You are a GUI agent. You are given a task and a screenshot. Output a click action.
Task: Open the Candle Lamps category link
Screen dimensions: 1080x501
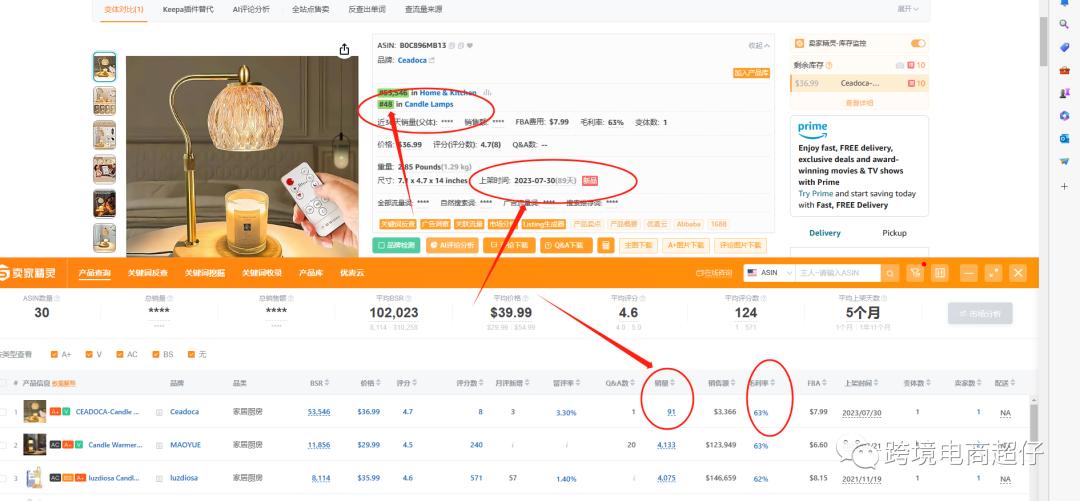pos(428,104)
